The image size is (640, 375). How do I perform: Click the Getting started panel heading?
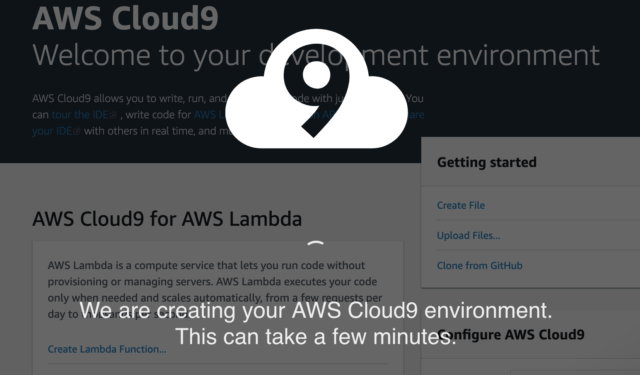click(x=487, y=162)
